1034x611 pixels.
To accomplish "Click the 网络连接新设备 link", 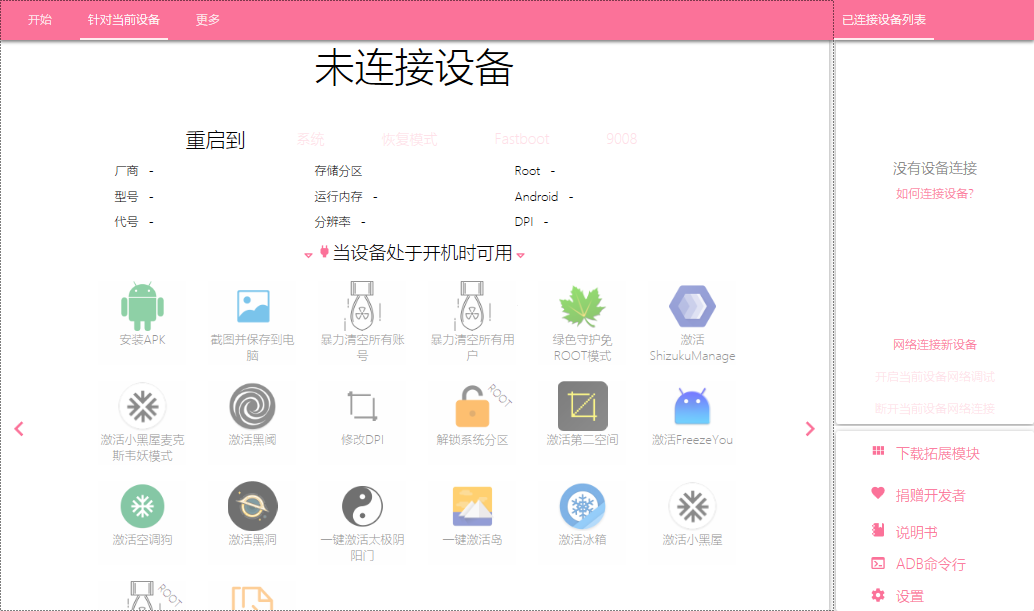I will 934,344.
